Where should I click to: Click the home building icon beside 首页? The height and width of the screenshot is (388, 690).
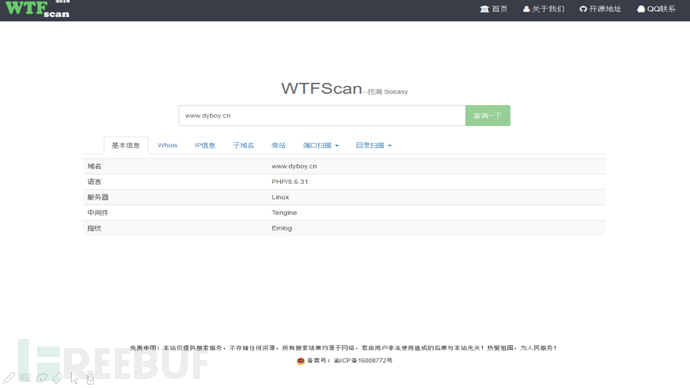[484, 9]
